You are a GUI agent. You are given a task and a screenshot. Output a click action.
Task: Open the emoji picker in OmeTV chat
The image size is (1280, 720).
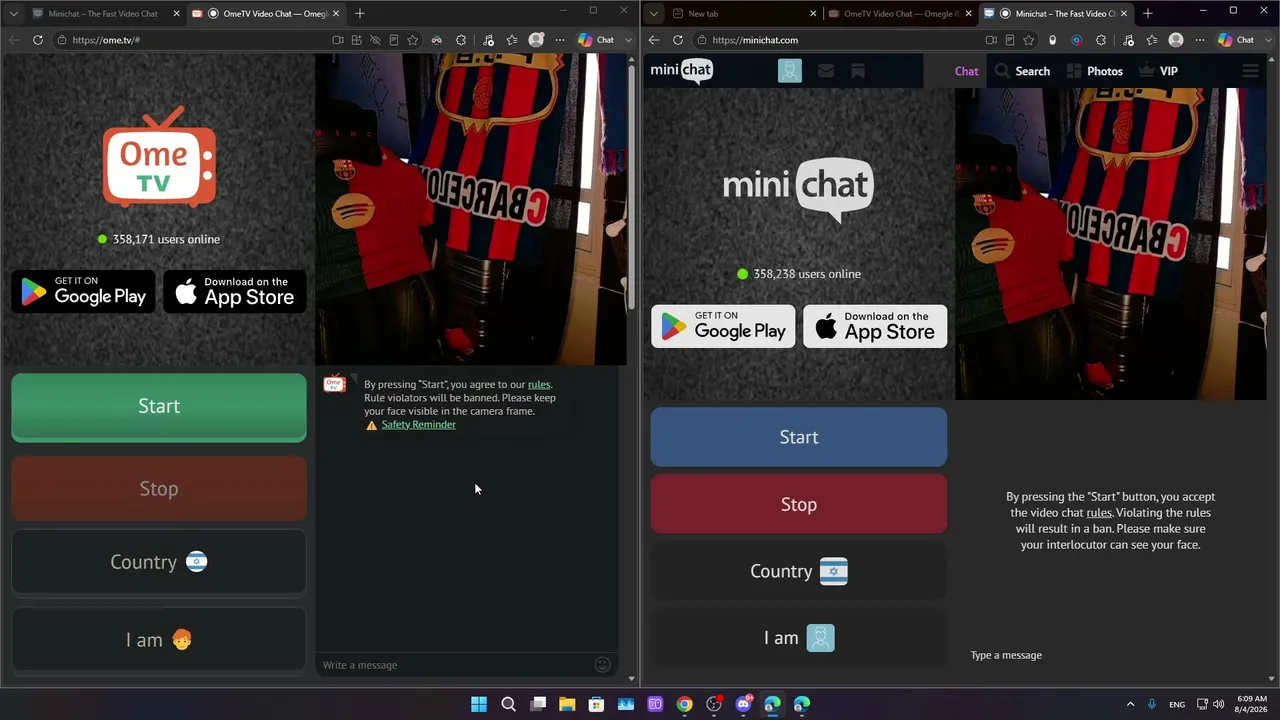602,665
